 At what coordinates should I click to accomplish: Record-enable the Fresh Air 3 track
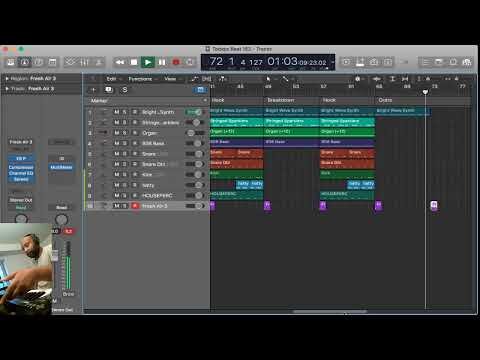(x=135, y=206)
